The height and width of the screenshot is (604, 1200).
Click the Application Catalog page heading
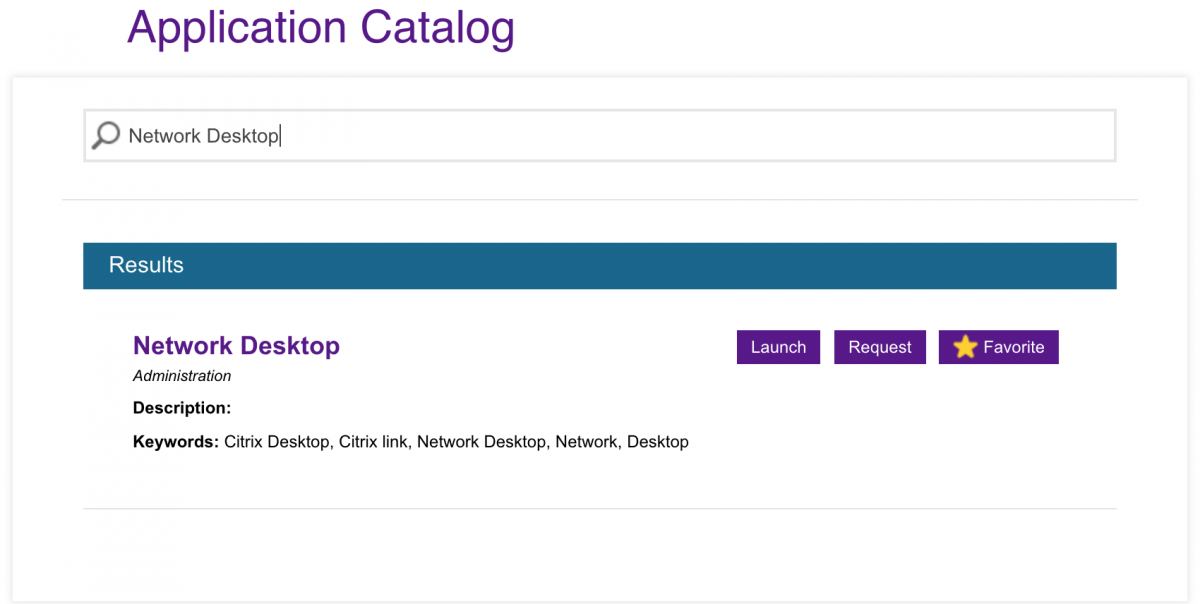pyautogui.click(x=320, y=27)
